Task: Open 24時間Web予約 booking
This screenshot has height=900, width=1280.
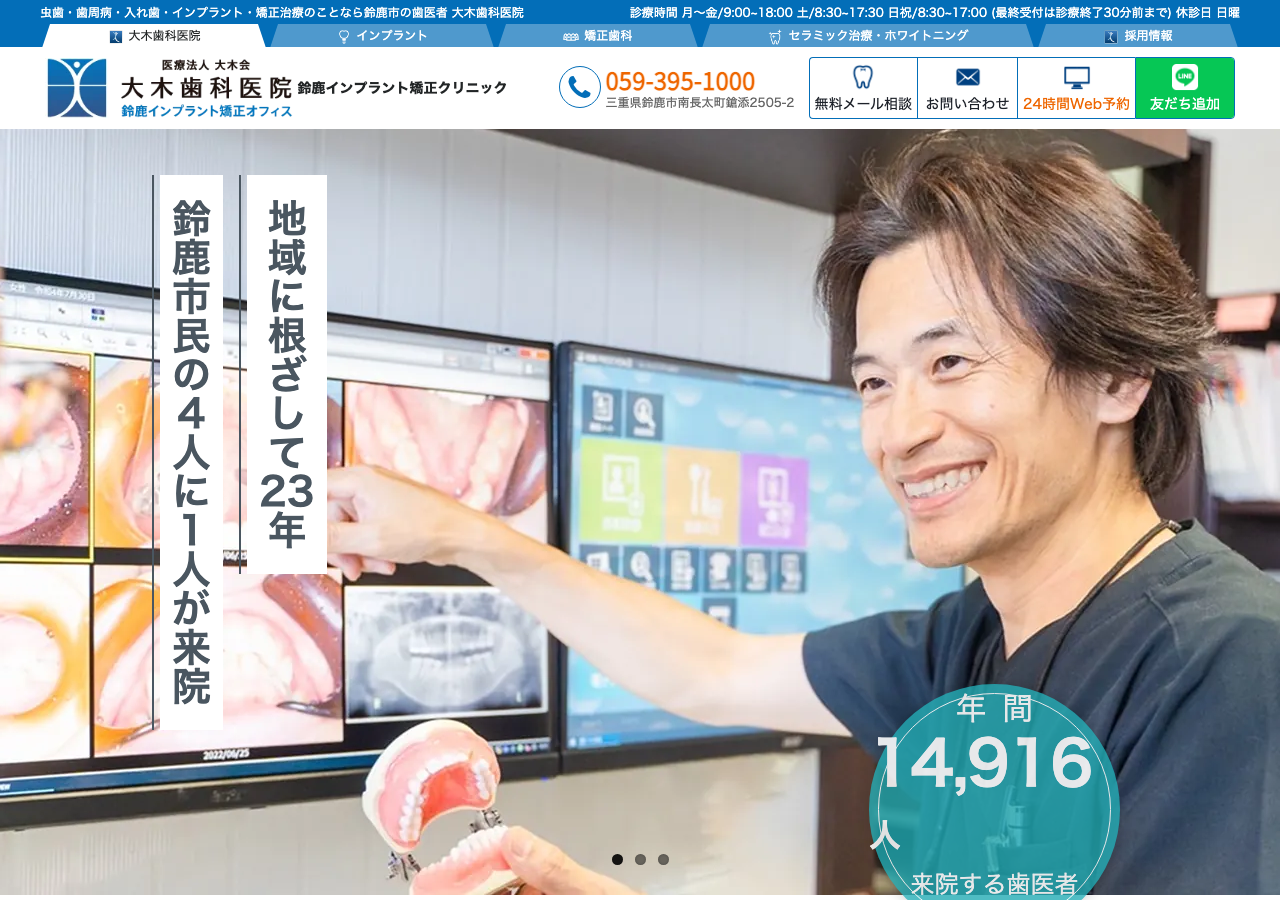Action: [1077, 88]
